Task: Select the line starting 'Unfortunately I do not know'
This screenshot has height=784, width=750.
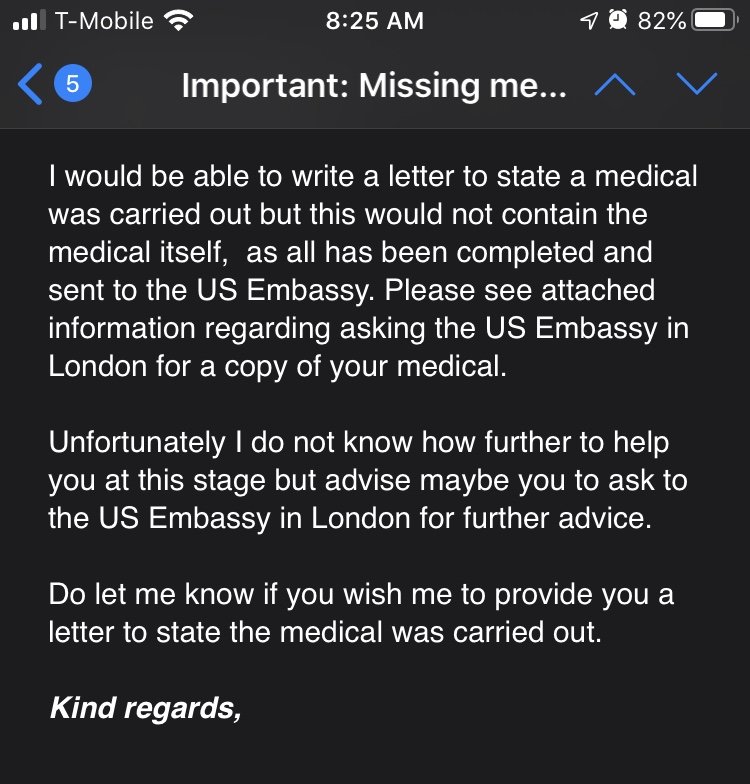Action: click(x=358, y=442)
